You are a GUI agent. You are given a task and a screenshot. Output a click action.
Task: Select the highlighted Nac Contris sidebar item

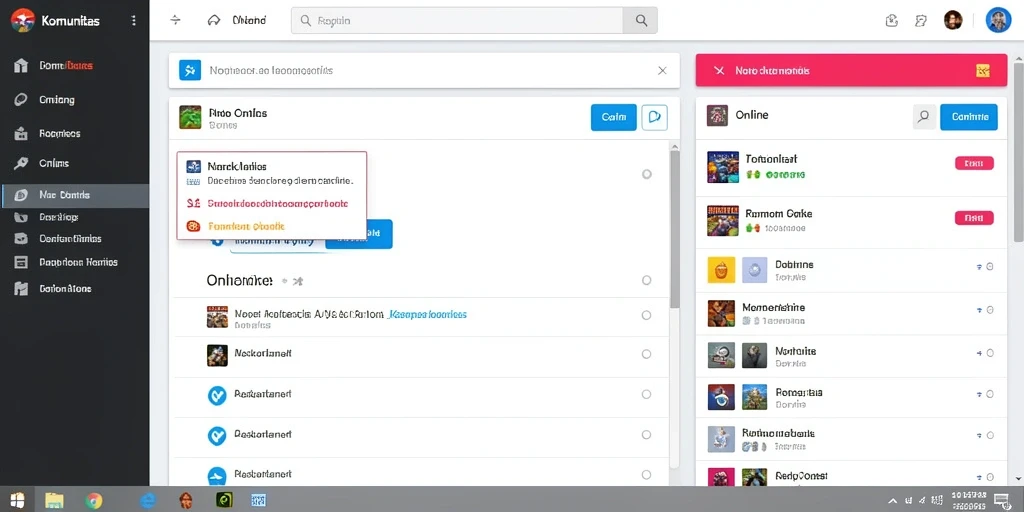coord(74,195)
